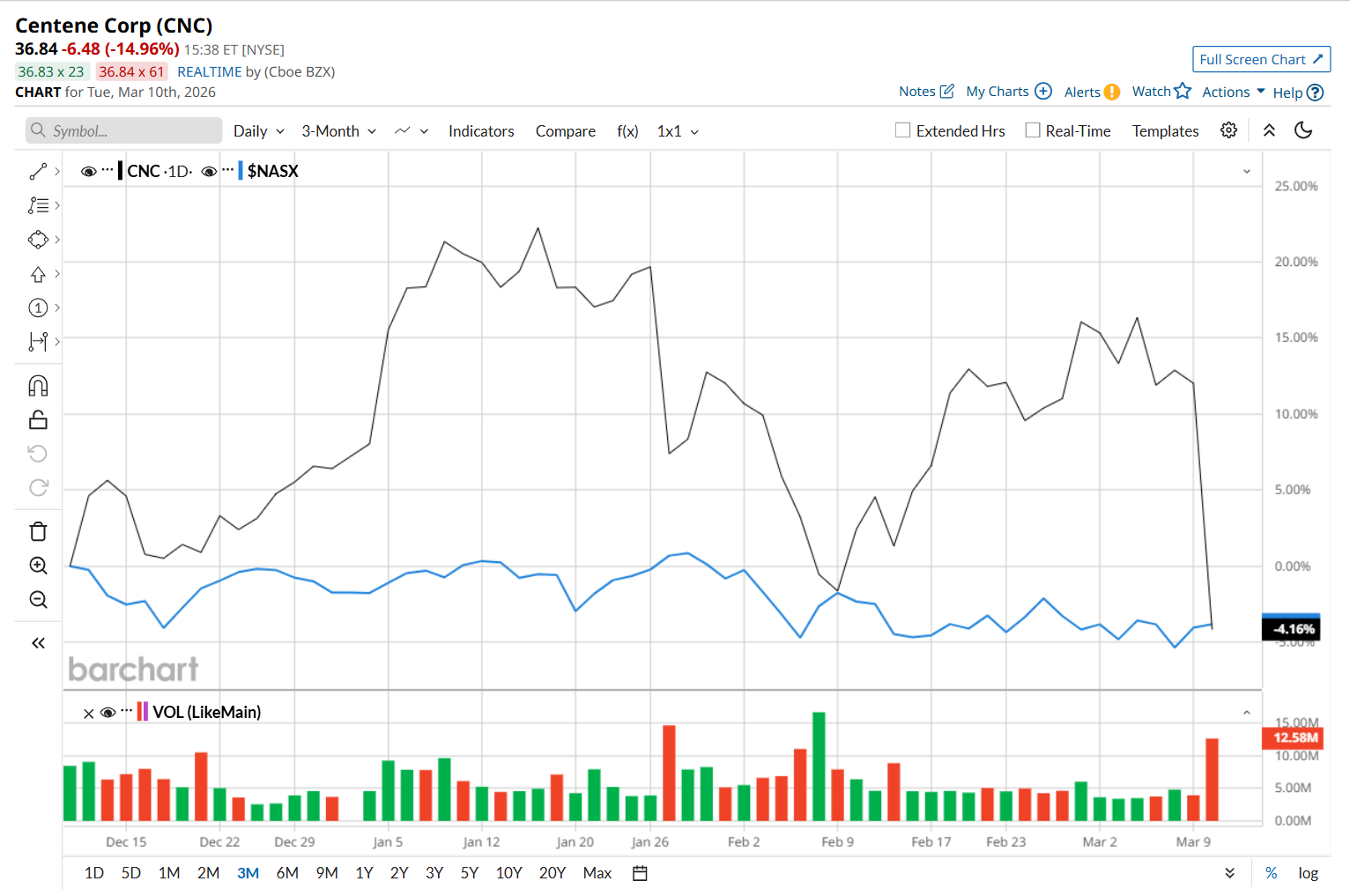The image size is (1350, 896).
Task: Open options for the CNC series
Action: 108,170
